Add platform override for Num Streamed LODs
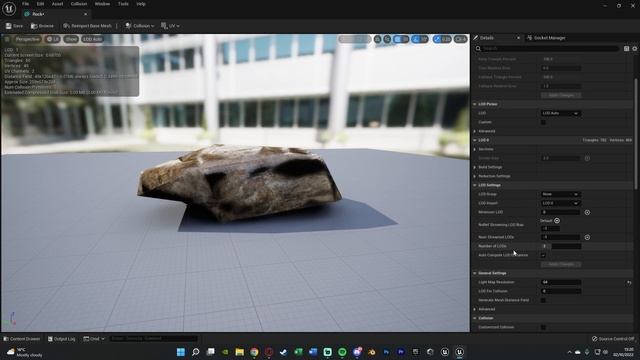Viewport: 640px width, 360px height. 587,237
